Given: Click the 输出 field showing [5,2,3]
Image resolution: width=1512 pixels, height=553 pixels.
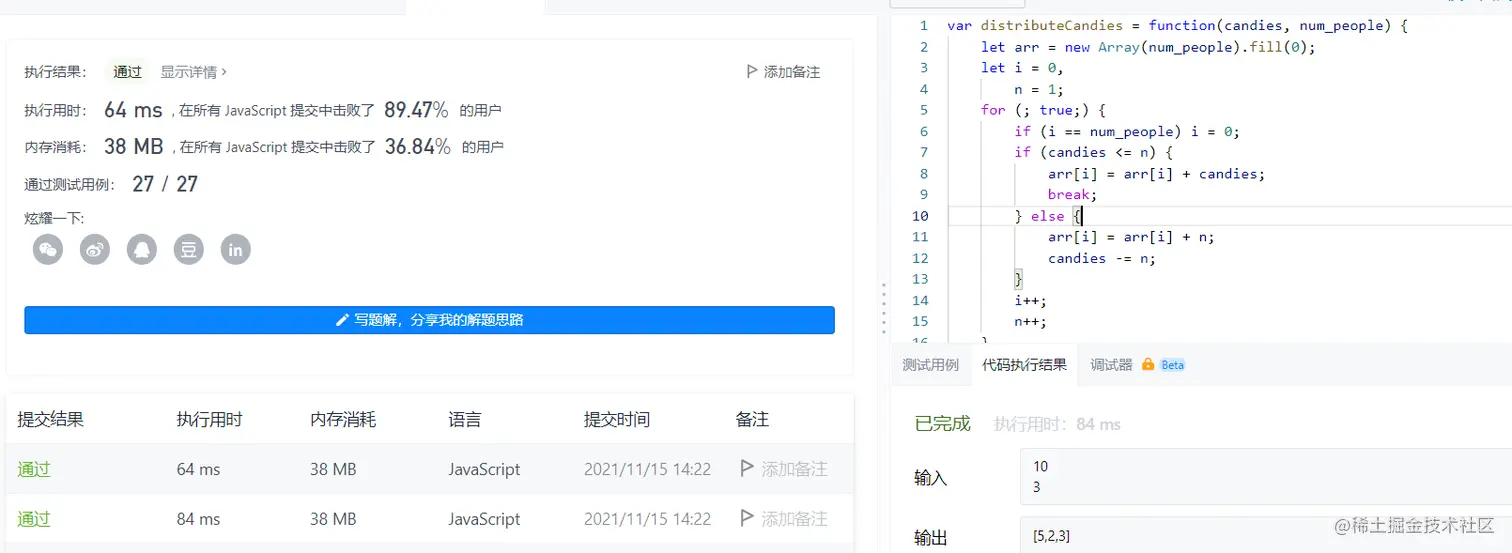Looking at the screenshot, I should click(1265, 535).
